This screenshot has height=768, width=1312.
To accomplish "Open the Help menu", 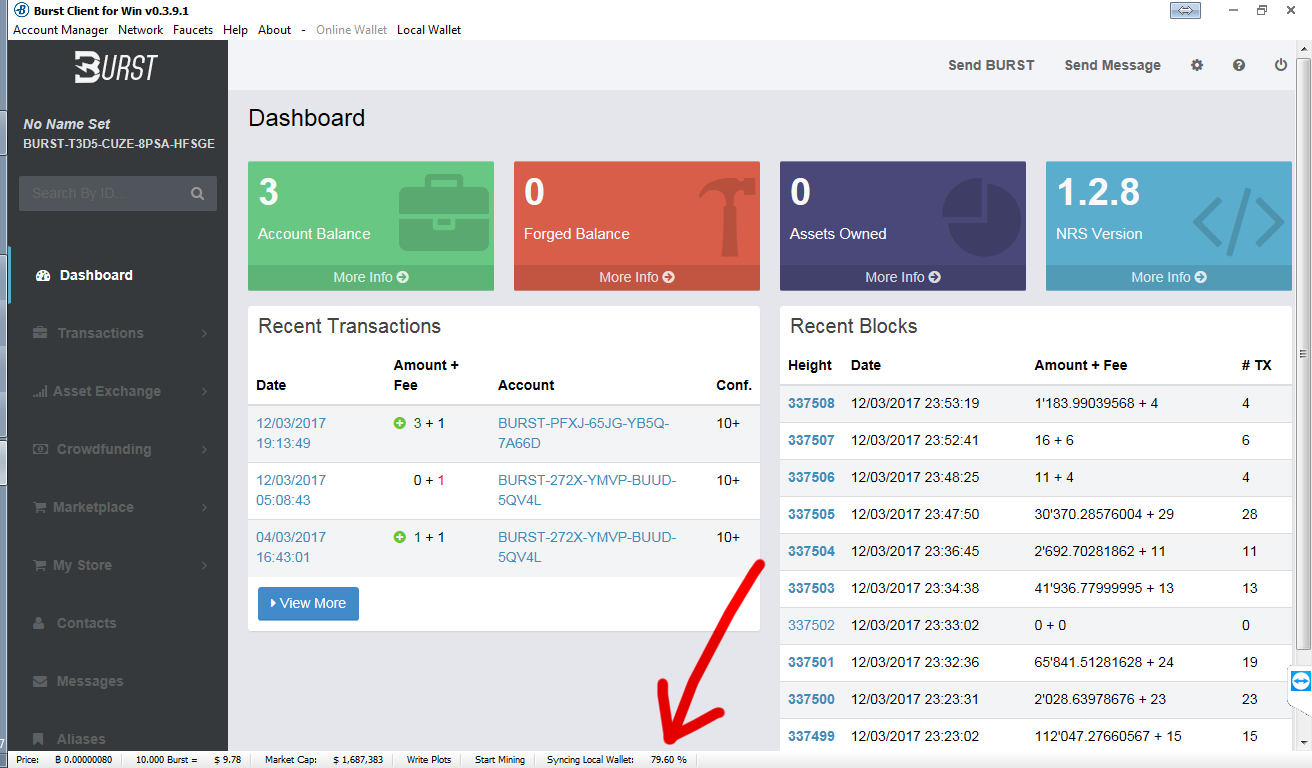I will pos(236,30).
